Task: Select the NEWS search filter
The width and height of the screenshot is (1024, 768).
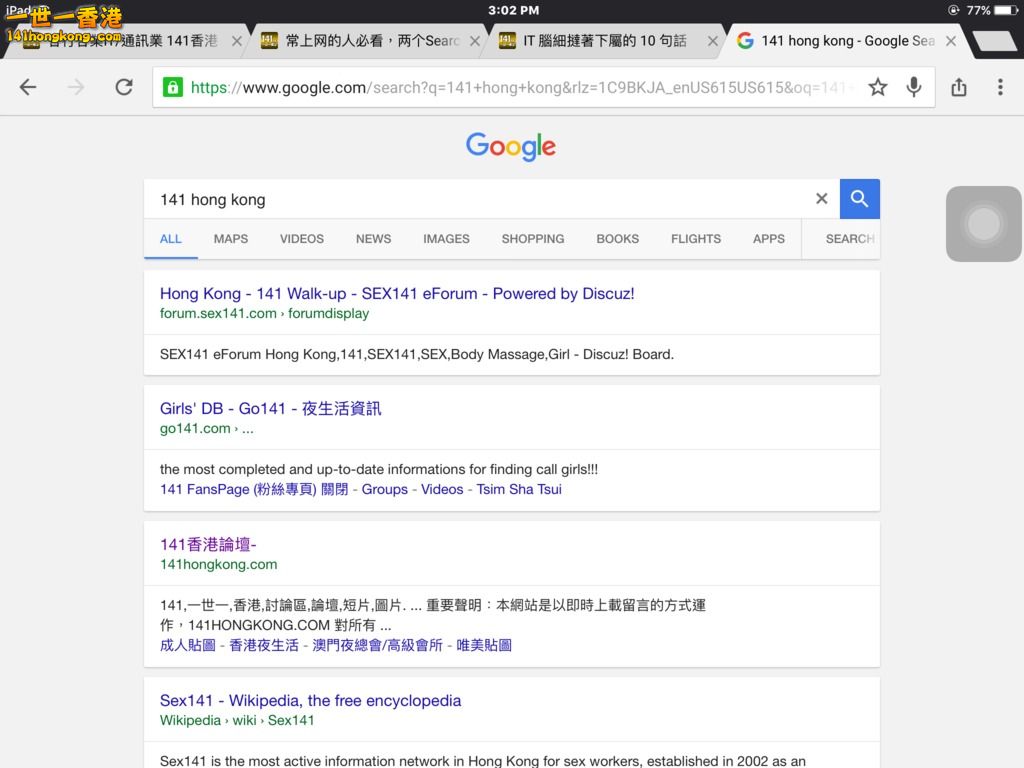Action: [x=373, y=239]
